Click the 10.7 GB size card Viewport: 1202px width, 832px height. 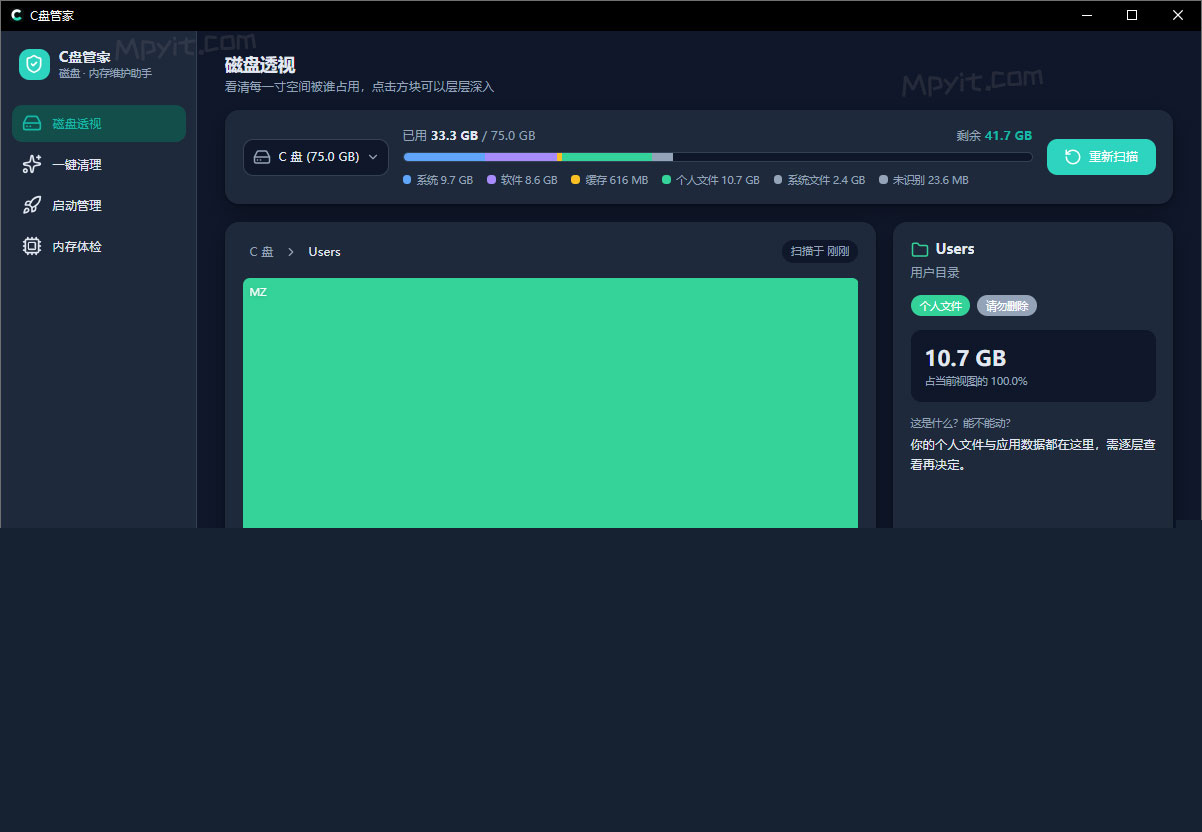1033,366
